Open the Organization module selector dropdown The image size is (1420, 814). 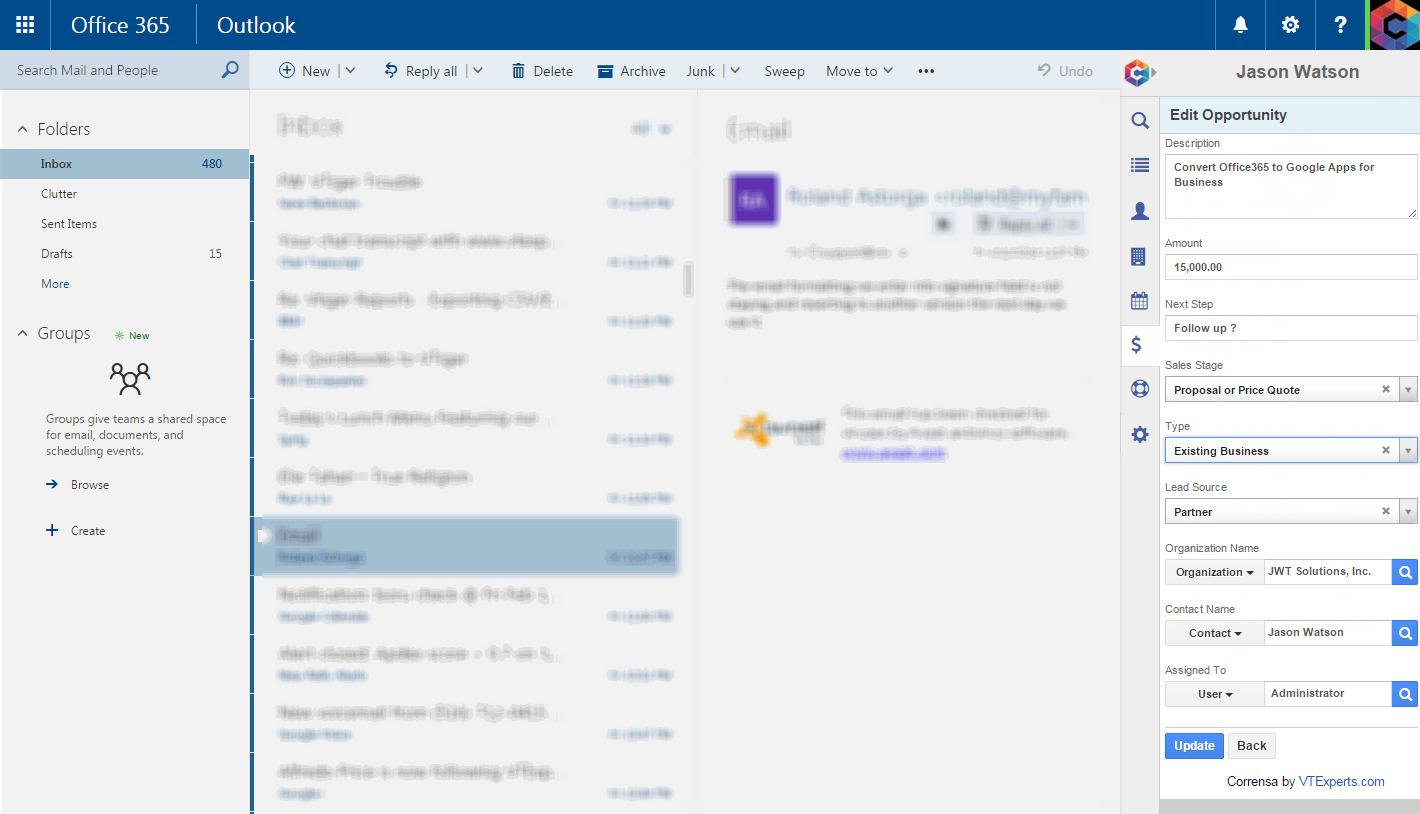(x=1214, y=573)
